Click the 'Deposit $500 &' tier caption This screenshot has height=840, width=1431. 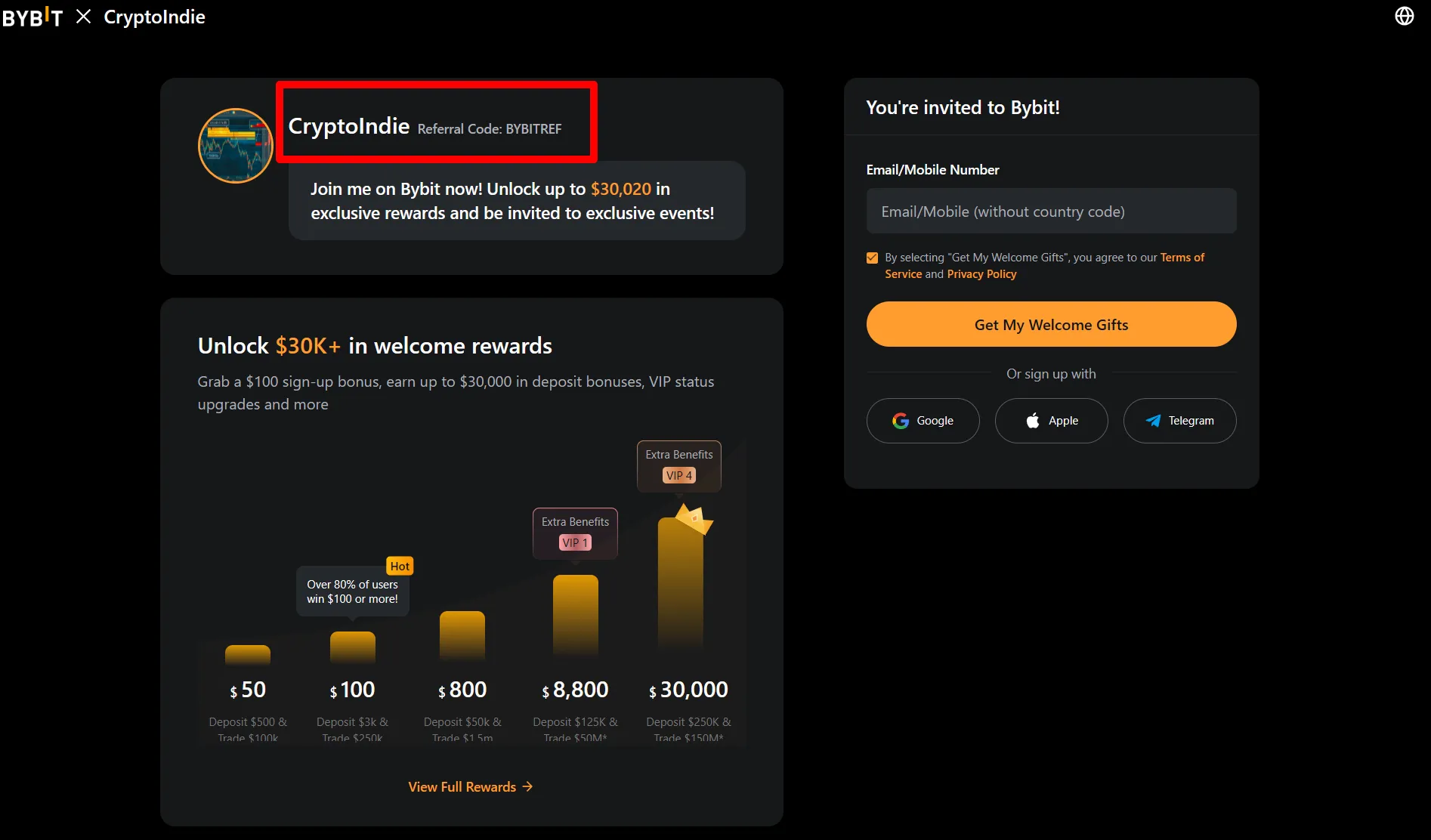pyautogui.click(x=248, y=722)
